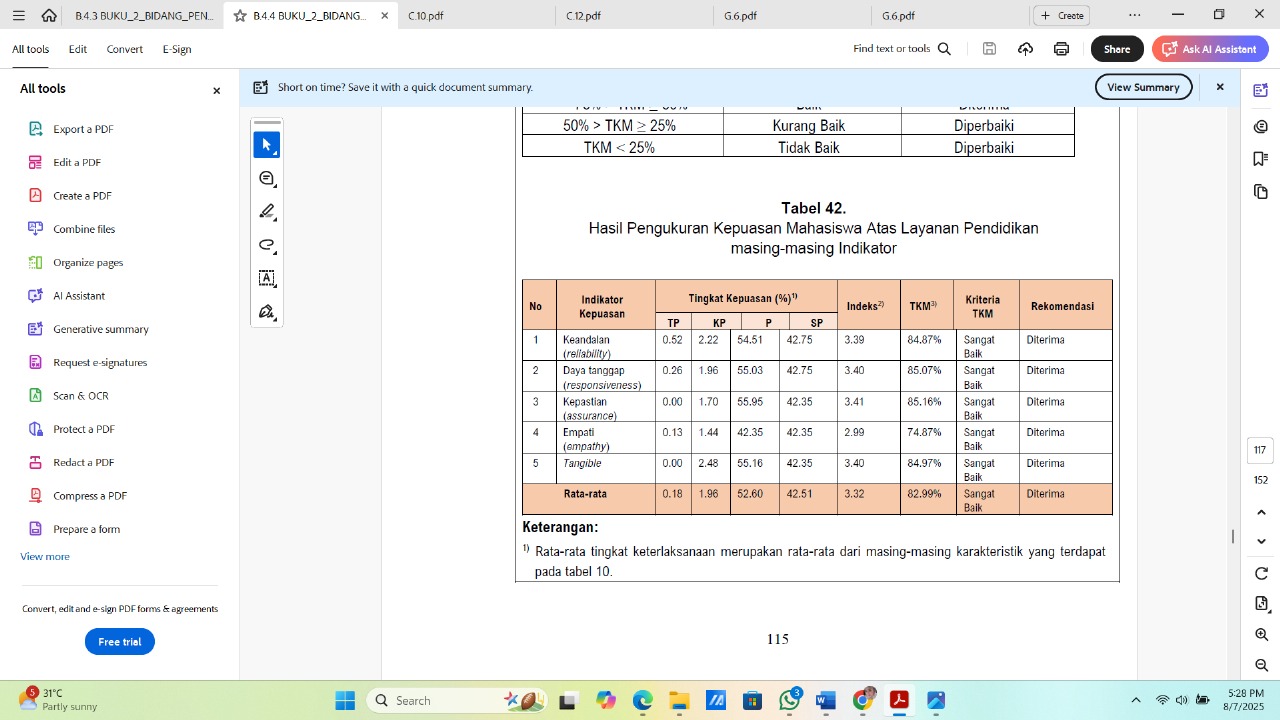Close the B.4.4 BUKU_2 tab
1280x720 pixels.
(x=384, y=16)
